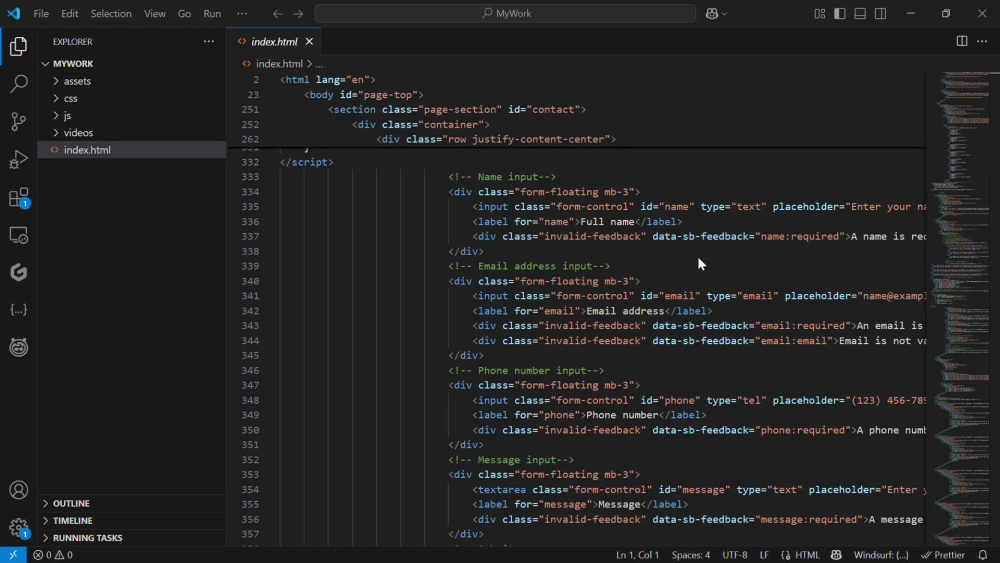The height and width of the screenshot is (563, 1000).
Task: Click the VS Code logo icon
Action: point(13,13)
